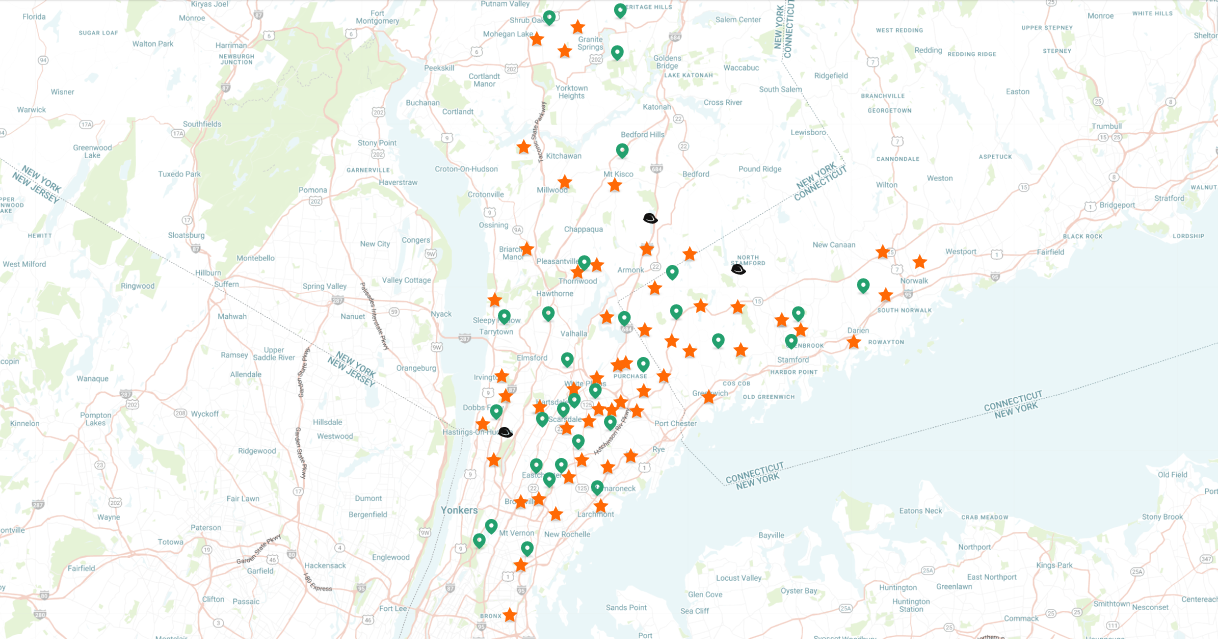Open the green pin at Granite Springs
Image resolution: width=1218 pixels, height=639 pixels.
[617, 53]
